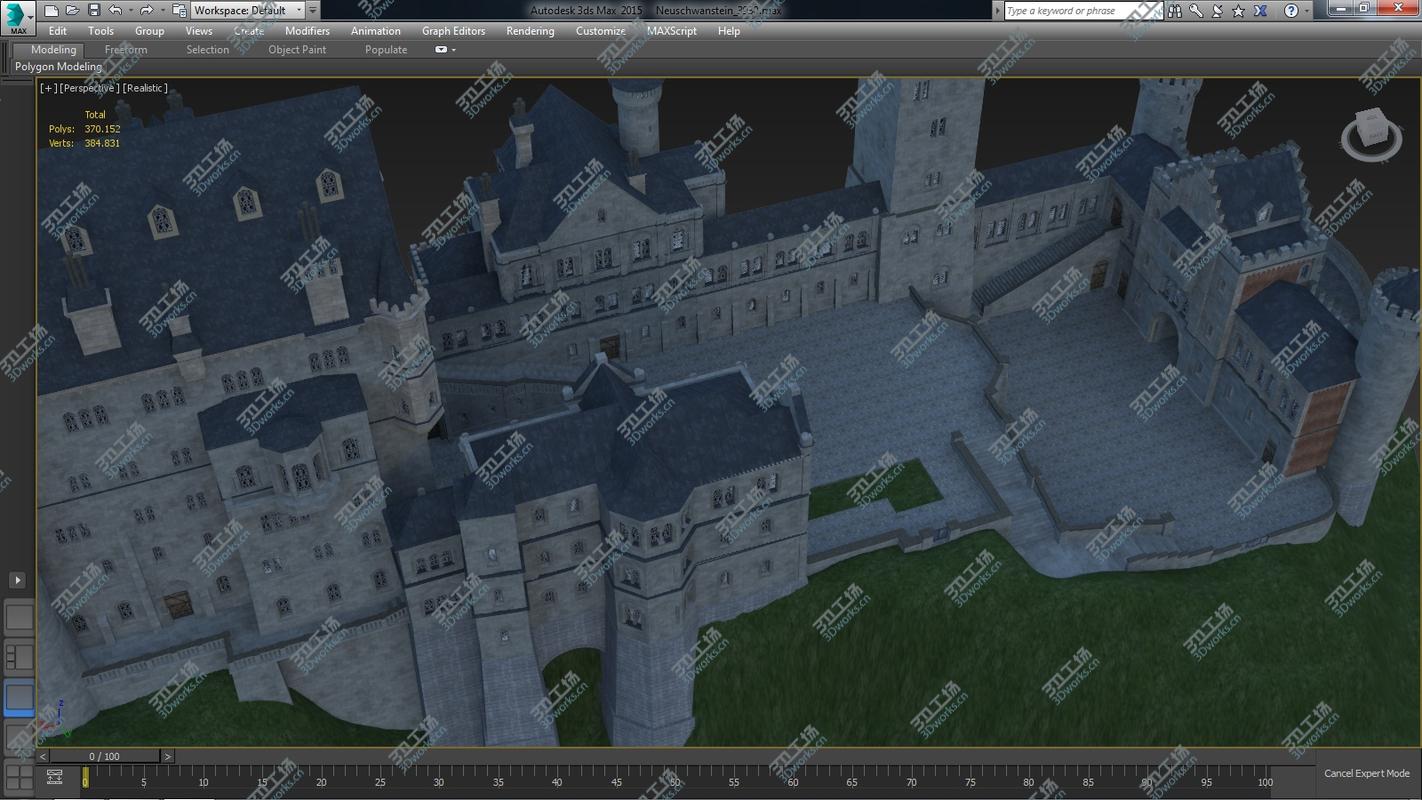Click the next frame arrow on time slider
The height and width of the screenshot is (800, 1422).
pyautogui.click(x=167, y=757)
